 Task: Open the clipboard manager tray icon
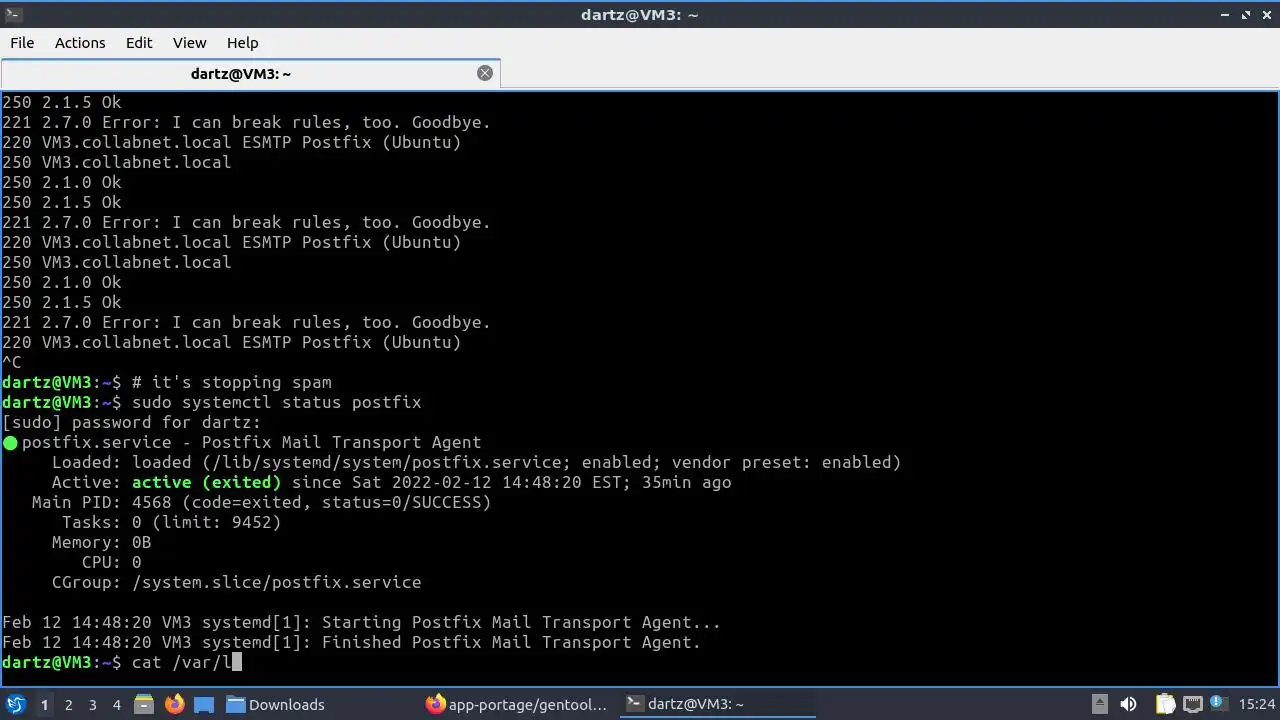[1165, 704]
